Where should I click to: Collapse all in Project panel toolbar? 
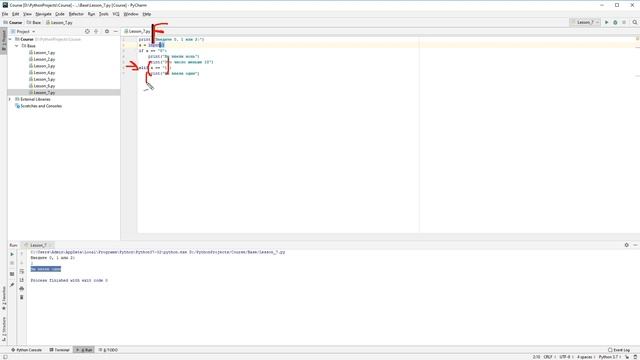point(96,31)
